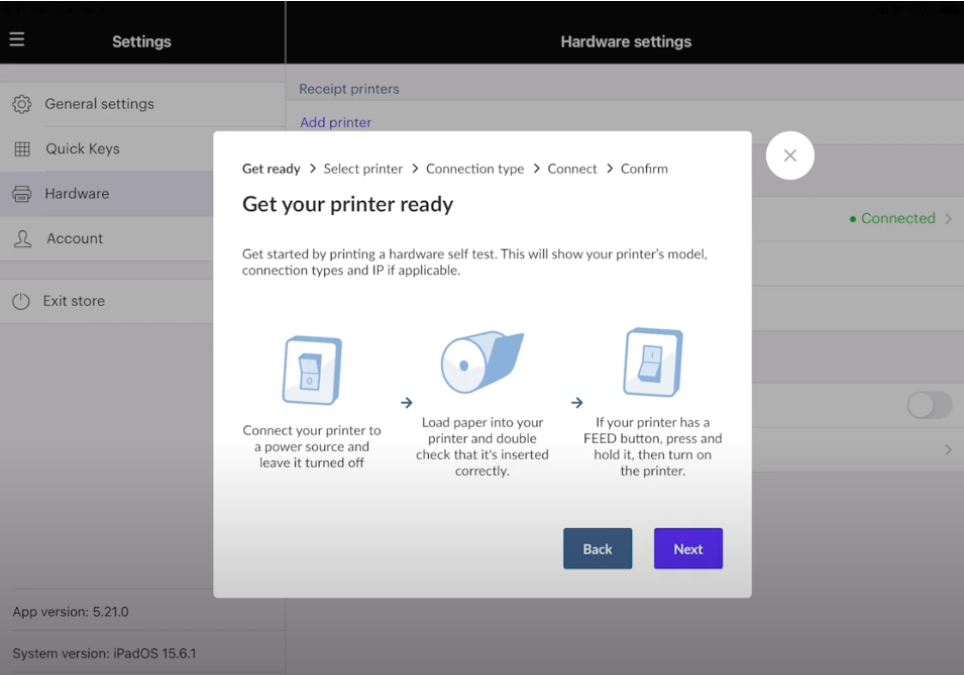Click the General settings gear icon
This screenshot has width=964, height=675.
pyautogui.click(x=22, y=104)
